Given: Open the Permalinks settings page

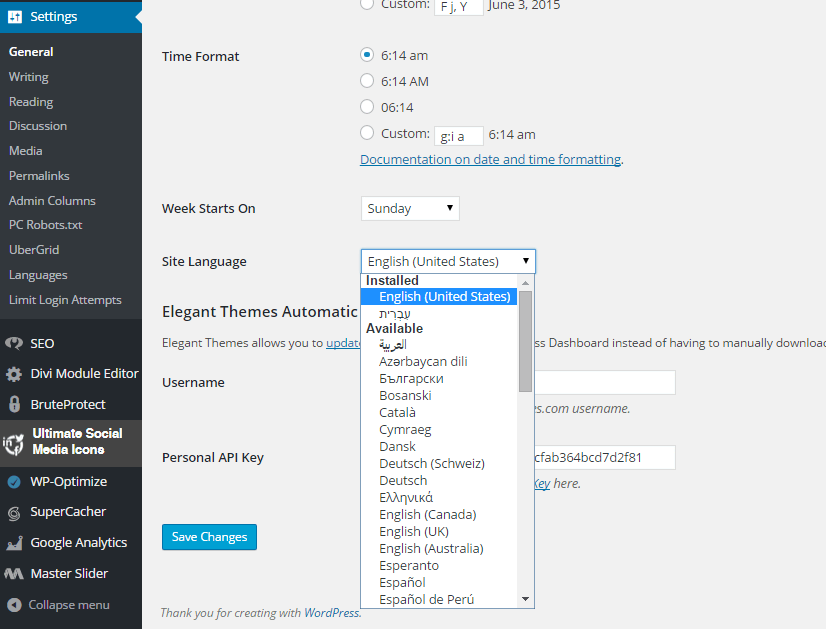Looking at the screenshot, I should (x=39, y=176).
